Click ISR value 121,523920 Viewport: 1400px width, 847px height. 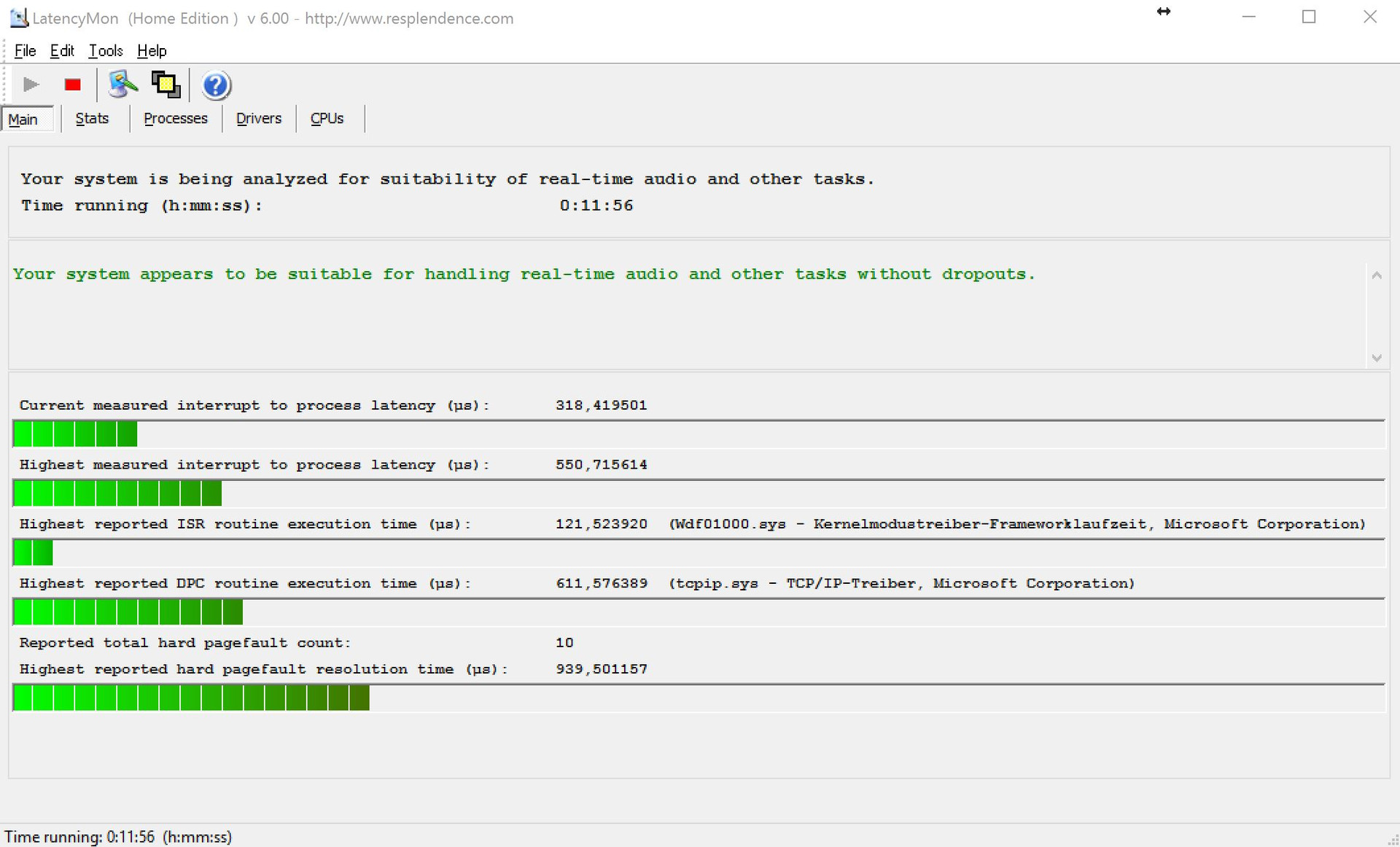pos(601,524)
